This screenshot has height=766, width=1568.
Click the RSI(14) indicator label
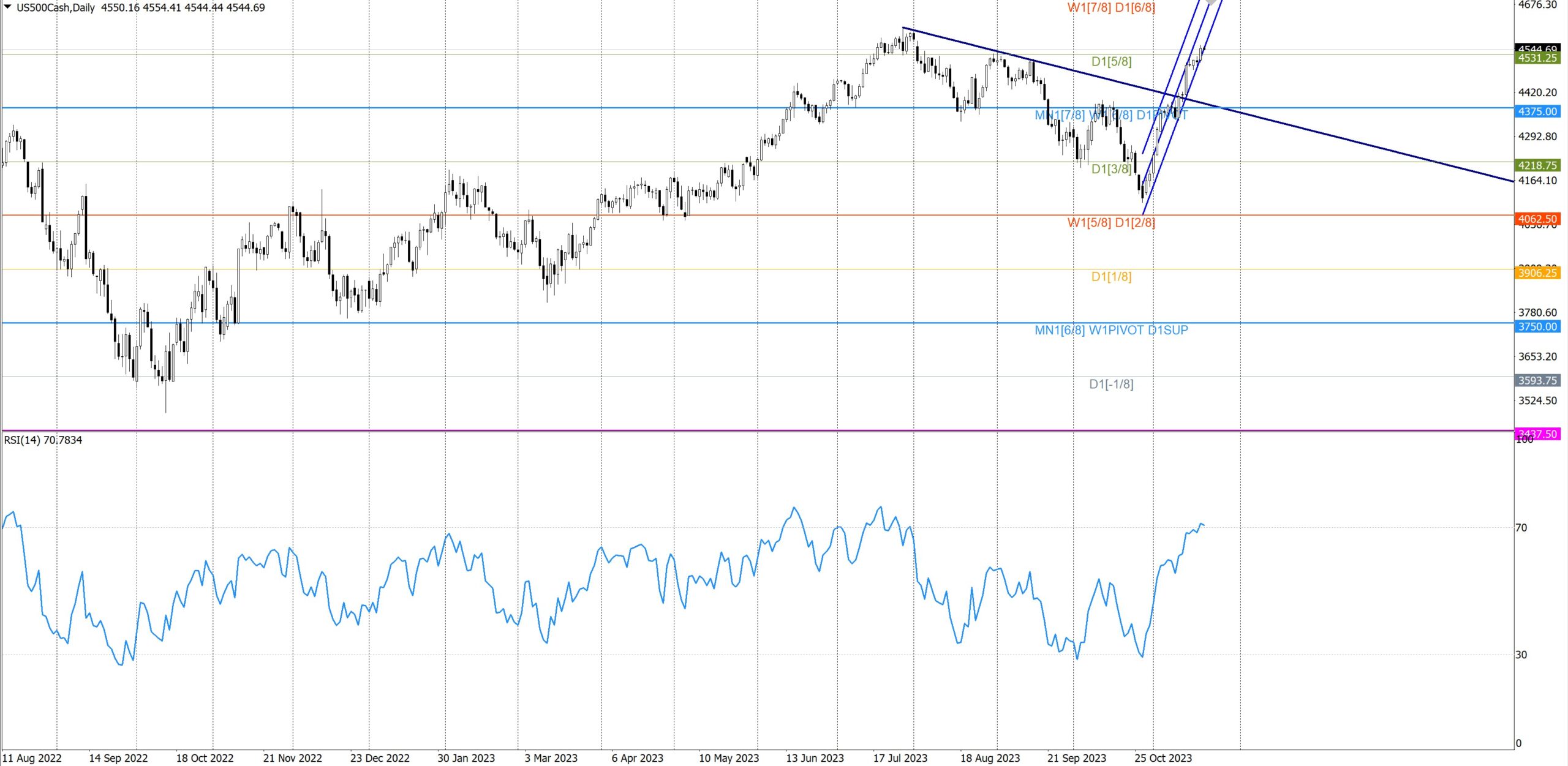43,440
